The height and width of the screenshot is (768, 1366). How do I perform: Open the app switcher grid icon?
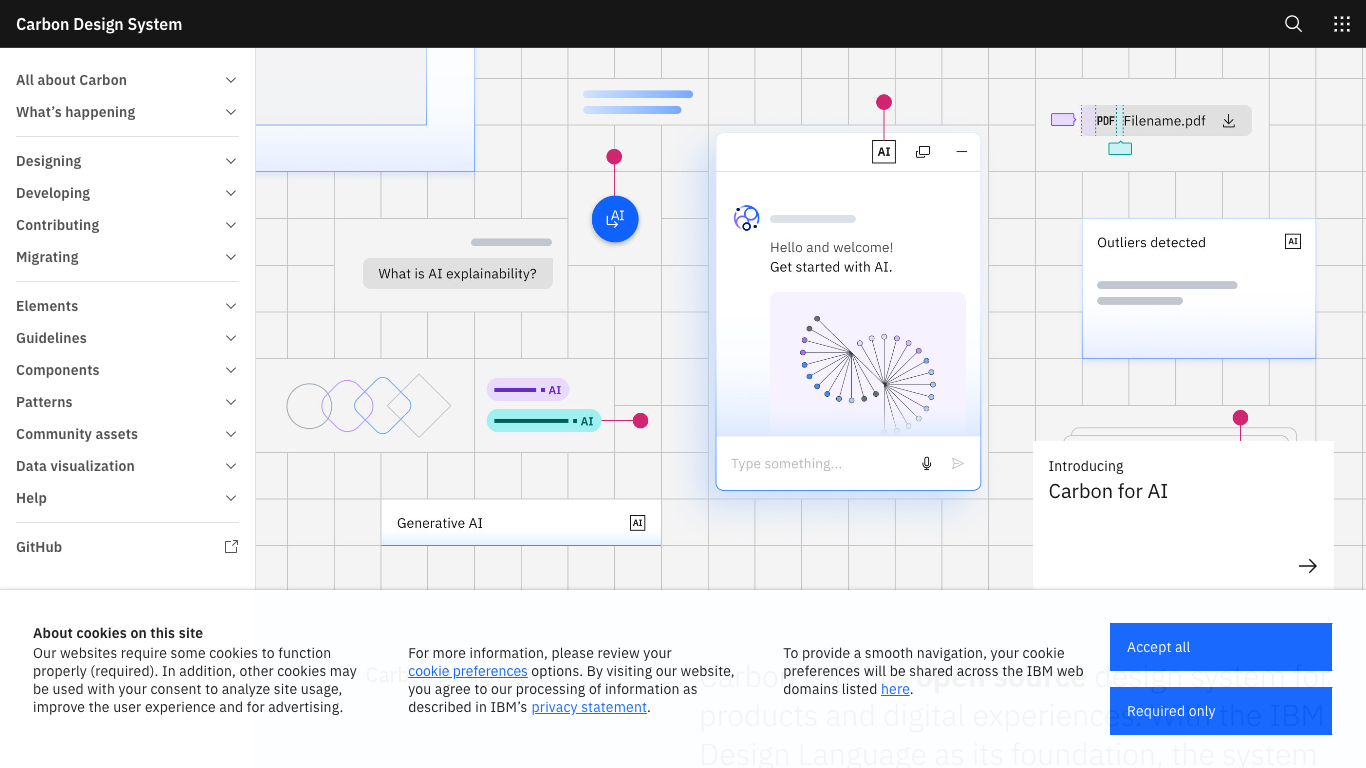pyautogui.click(x=1342, y=24)
